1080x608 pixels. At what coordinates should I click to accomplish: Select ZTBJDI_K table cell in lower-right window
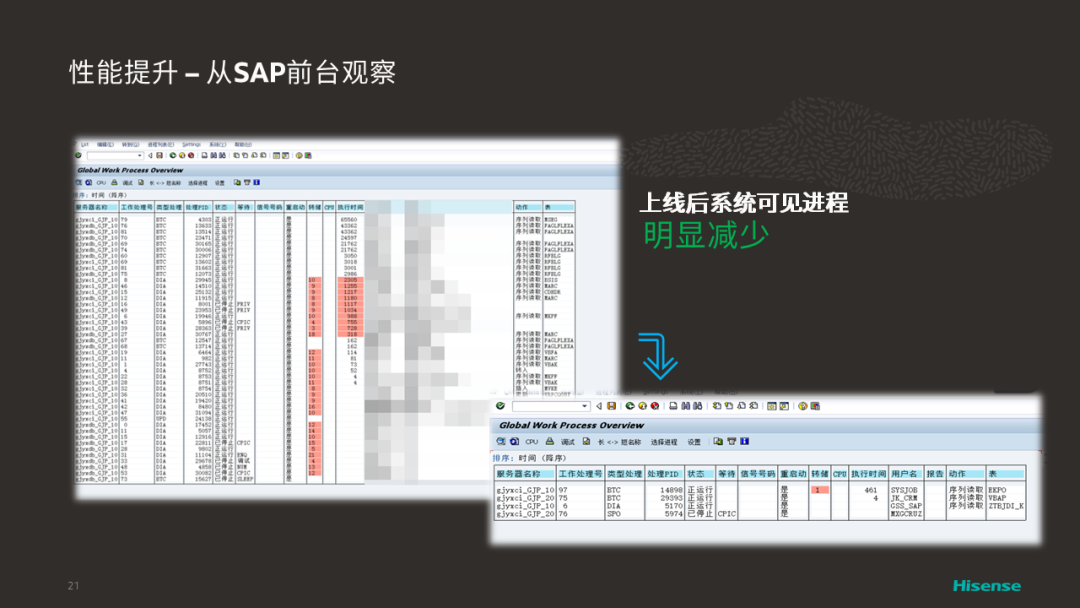click(x=1006, y=505)
